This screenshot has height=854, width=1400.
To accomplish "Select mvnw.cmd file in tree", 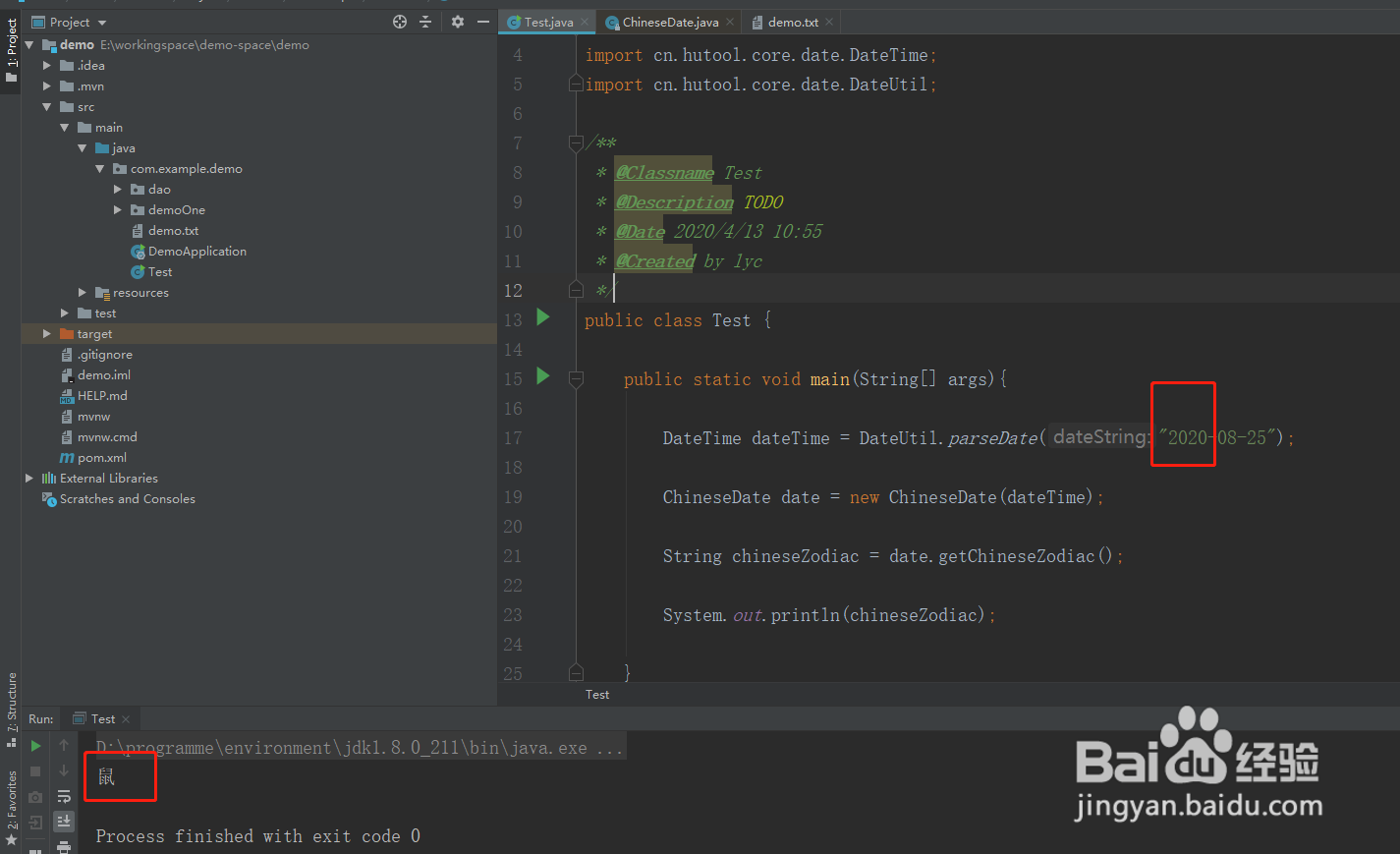I will 107,437.
